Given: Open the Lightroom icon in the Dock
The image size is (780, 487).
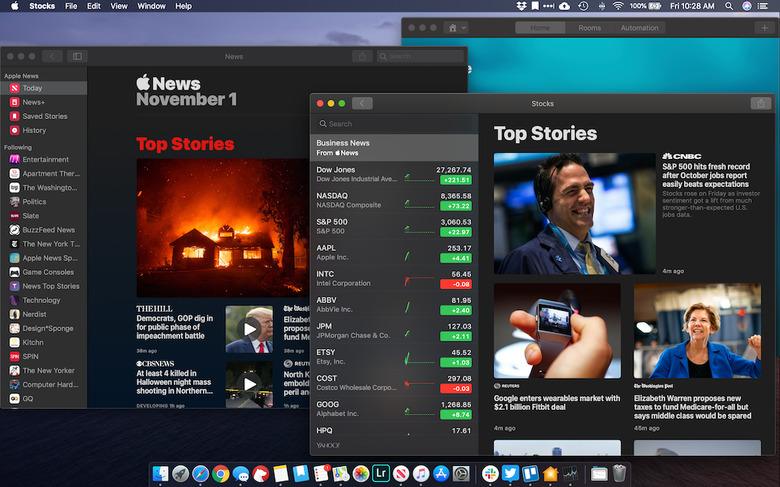Looking at the screenshot, I should [x=381, y=473].
